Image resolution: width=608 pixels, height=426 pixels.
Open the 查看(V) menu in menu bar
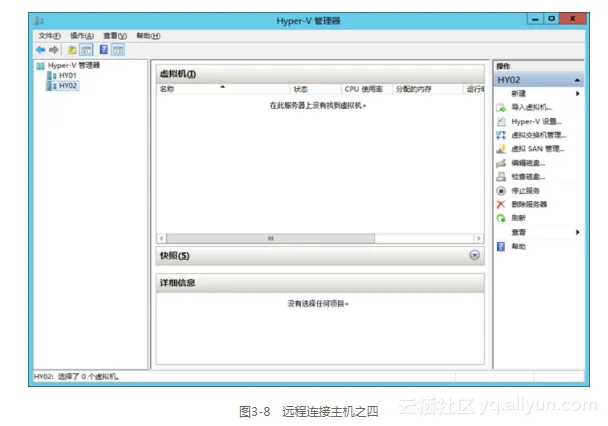pyautogui.click(x=115, y=36)
